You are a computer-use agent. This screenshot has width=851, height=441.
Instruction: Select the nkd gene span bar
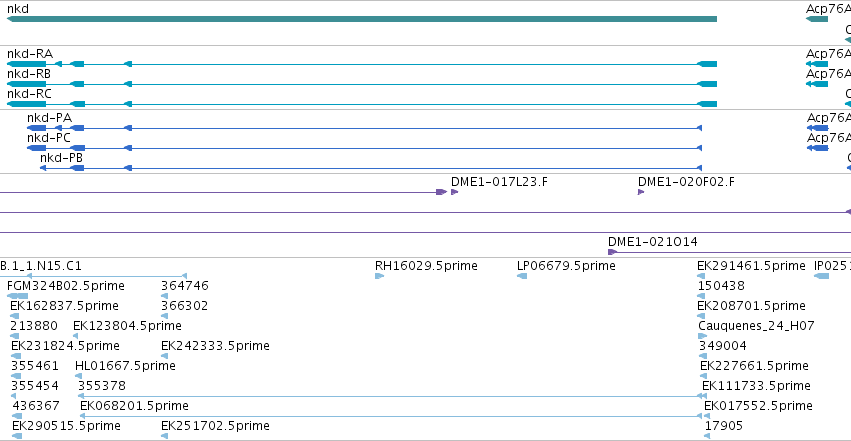[x=362, y=19]
